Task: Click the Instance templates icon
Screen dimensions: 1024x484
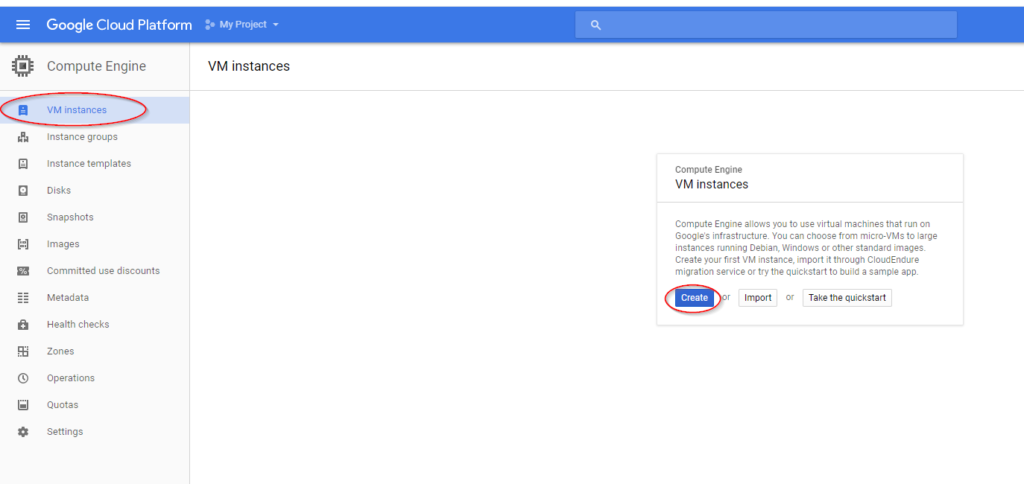Action: [23, 164]
